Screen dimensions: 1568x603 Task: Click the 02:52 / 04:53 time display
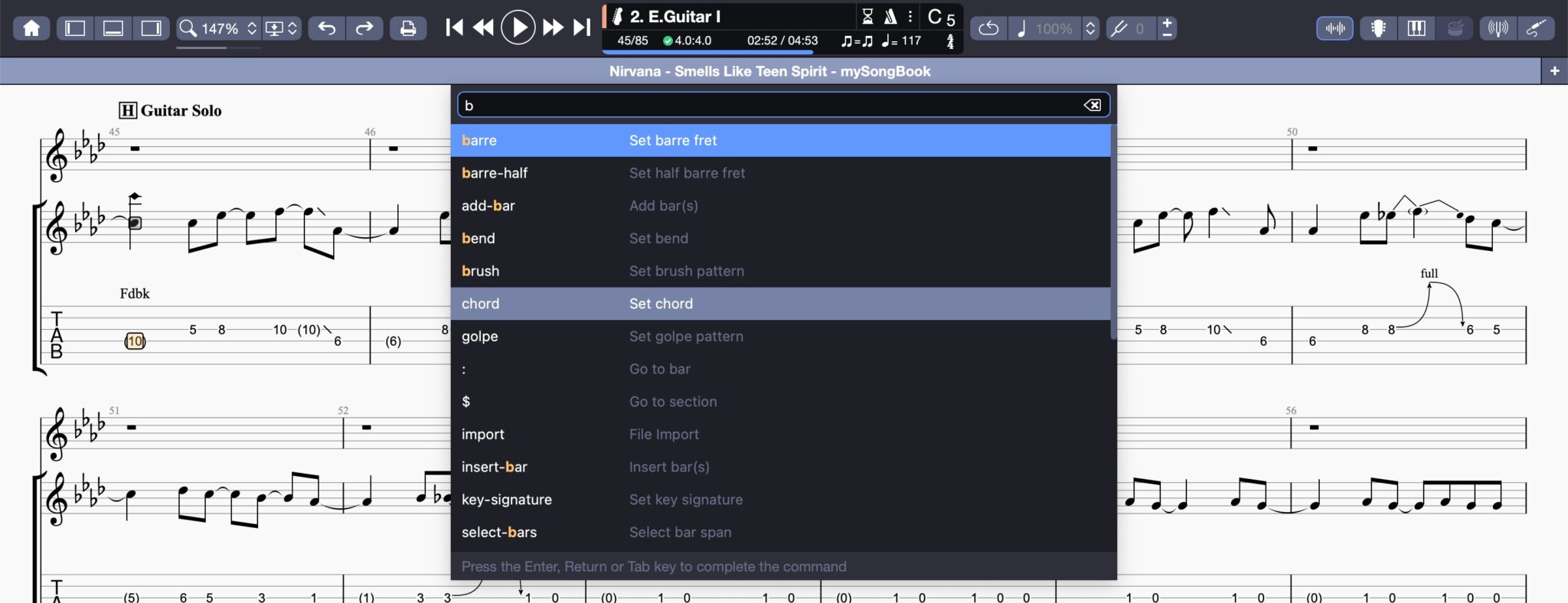coord(782,41)
